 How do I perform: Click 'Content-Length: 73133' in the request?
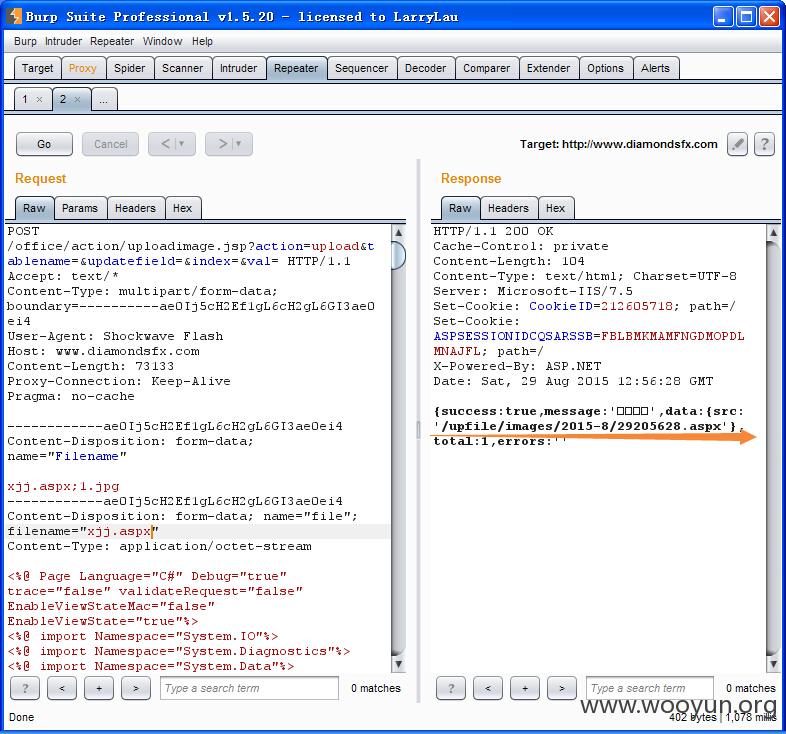[x=91, y=366]
